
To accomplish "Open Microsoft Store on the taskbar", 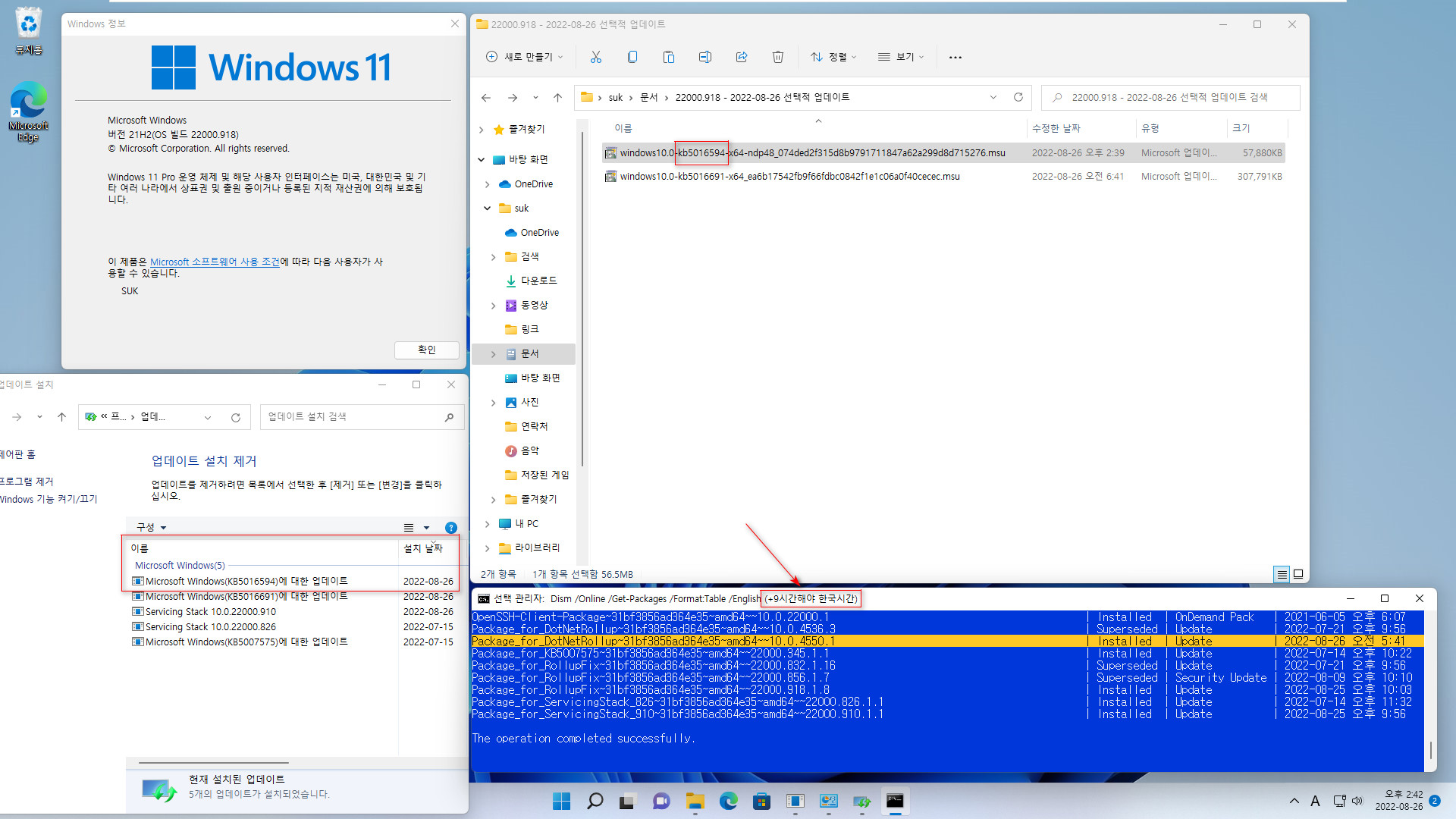I will (761, 801).
